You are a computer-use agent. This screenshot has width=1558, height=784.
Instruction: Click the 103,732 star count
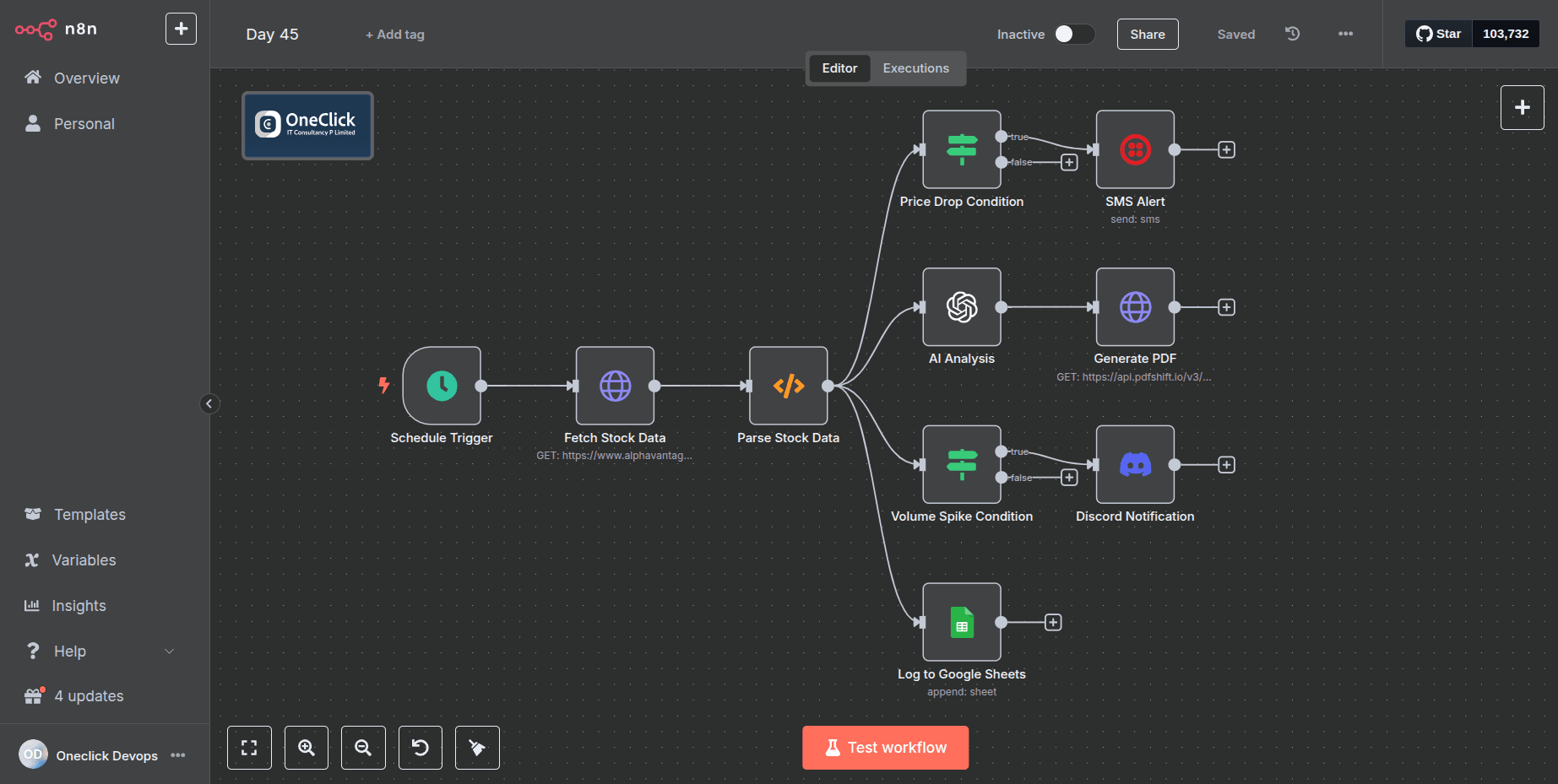[x=1506, y=34]
